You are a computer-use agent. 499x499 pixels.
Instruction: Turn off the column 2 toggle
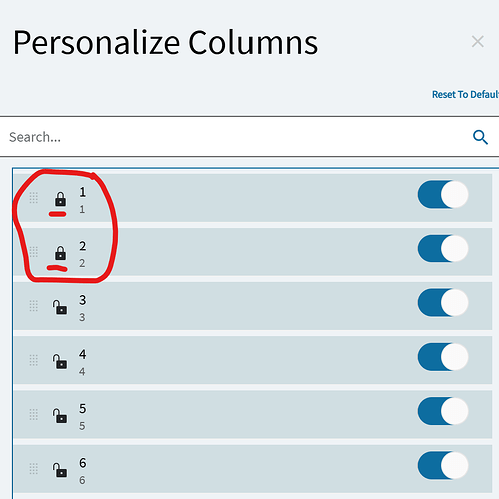pyautogui.click(x=443, y=249)
